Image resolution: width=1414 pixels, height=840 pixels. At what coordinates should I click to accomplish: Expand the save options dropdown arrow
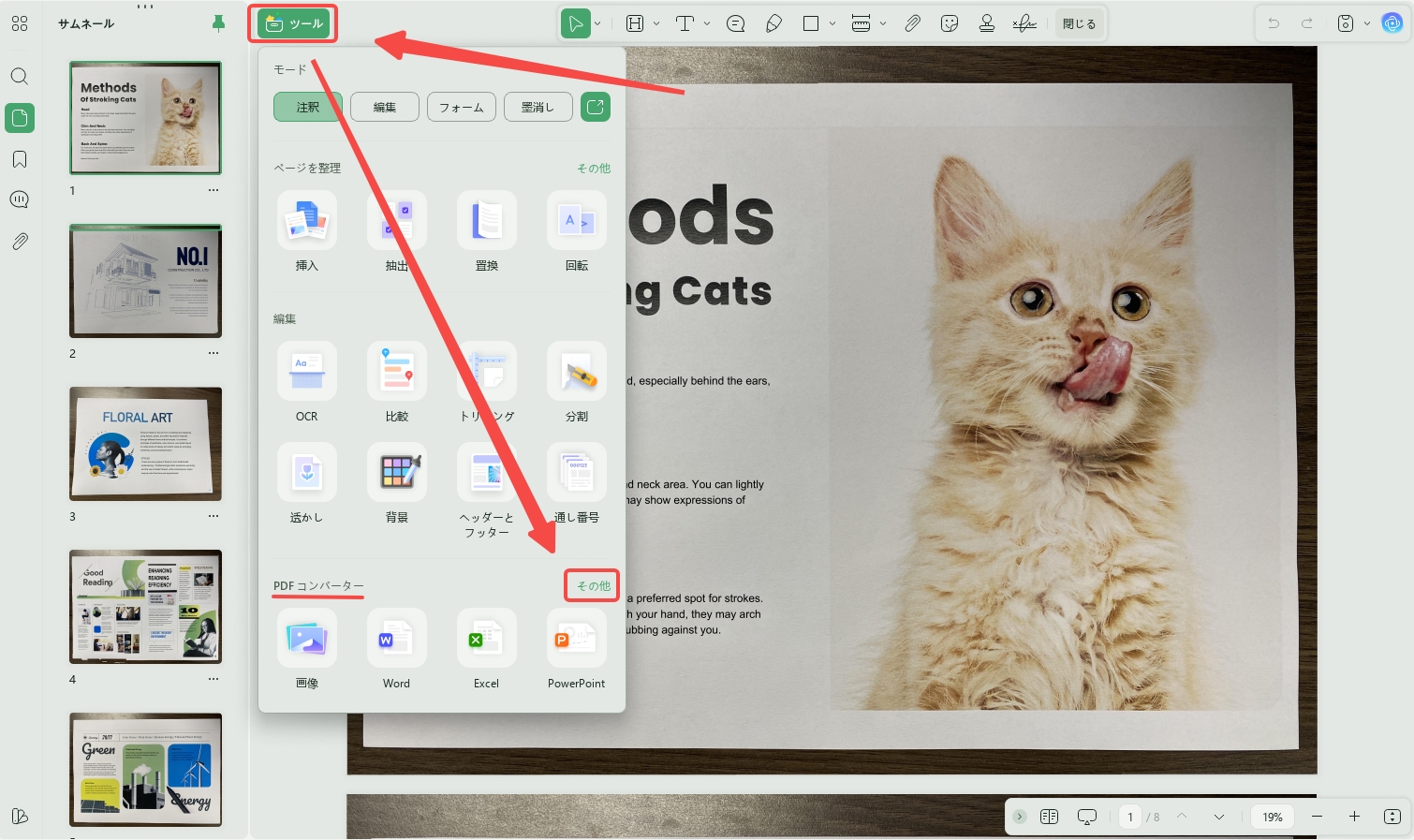[1367, 23]
